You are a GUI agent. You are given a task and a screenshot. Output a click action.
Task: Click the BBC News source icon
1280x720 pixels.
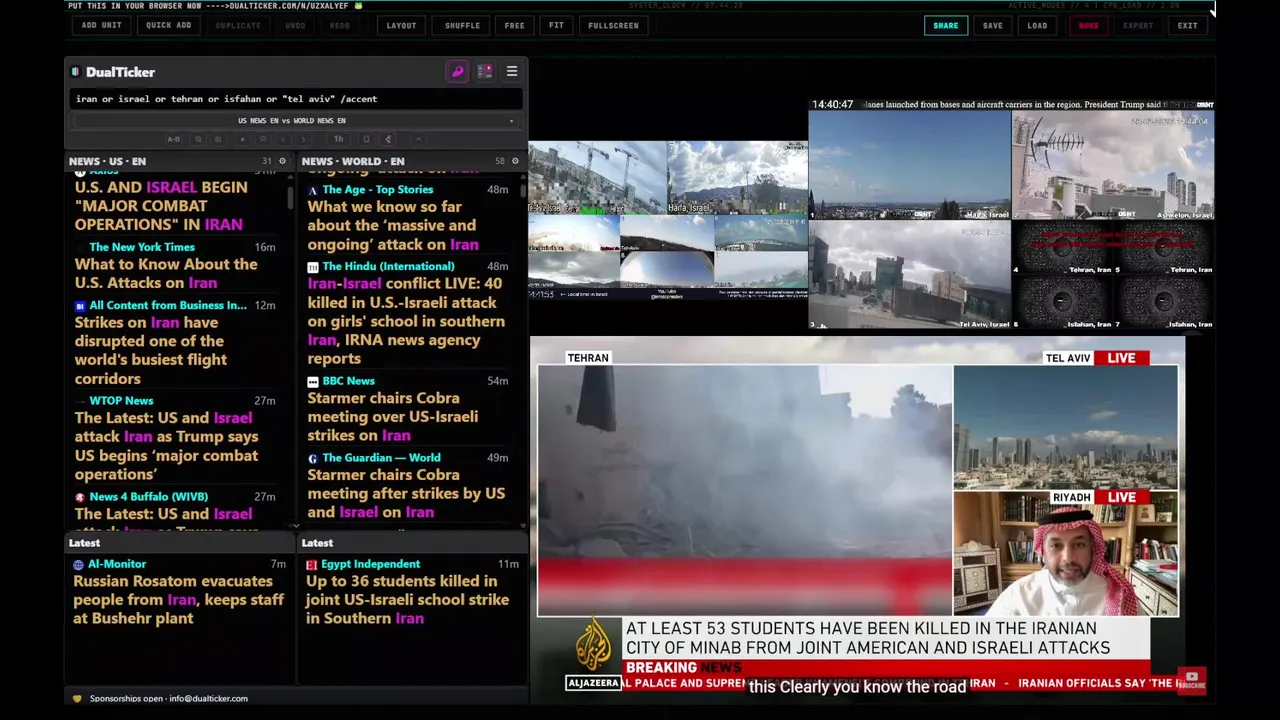point(313,381)
